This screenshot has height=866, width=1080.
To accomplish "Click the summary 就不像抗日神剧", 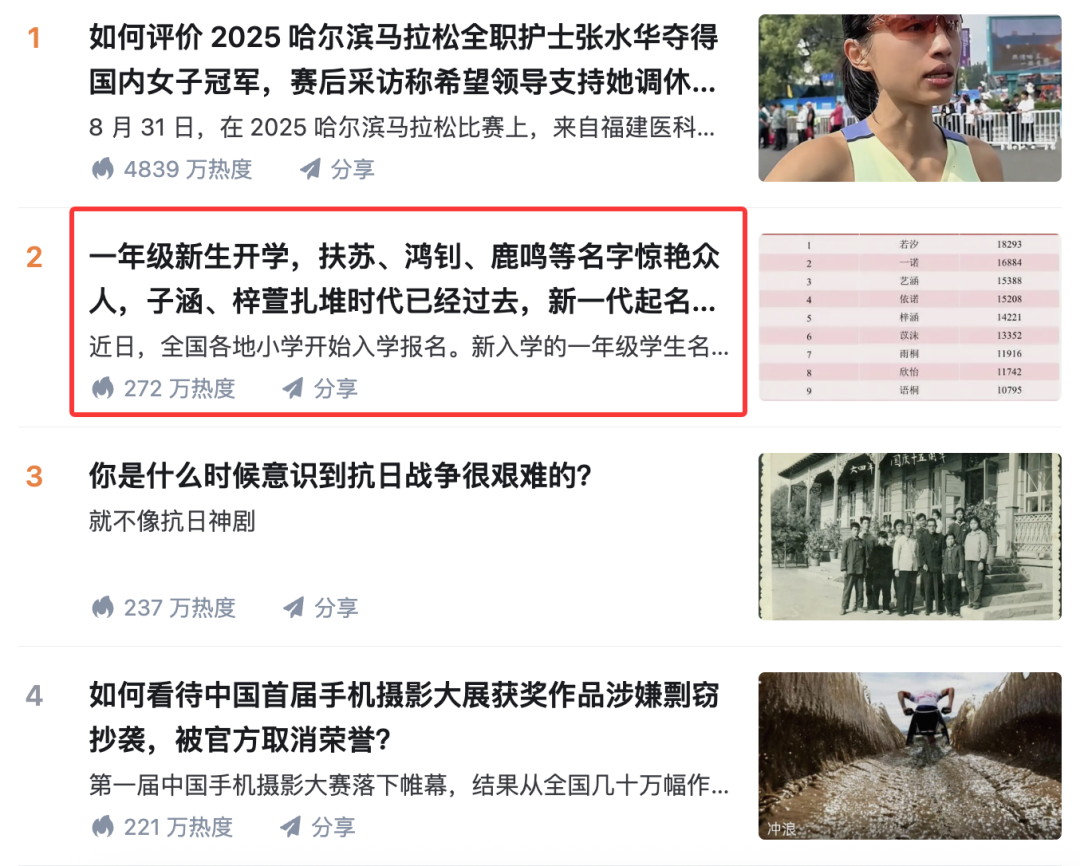I will click(172, 522).
